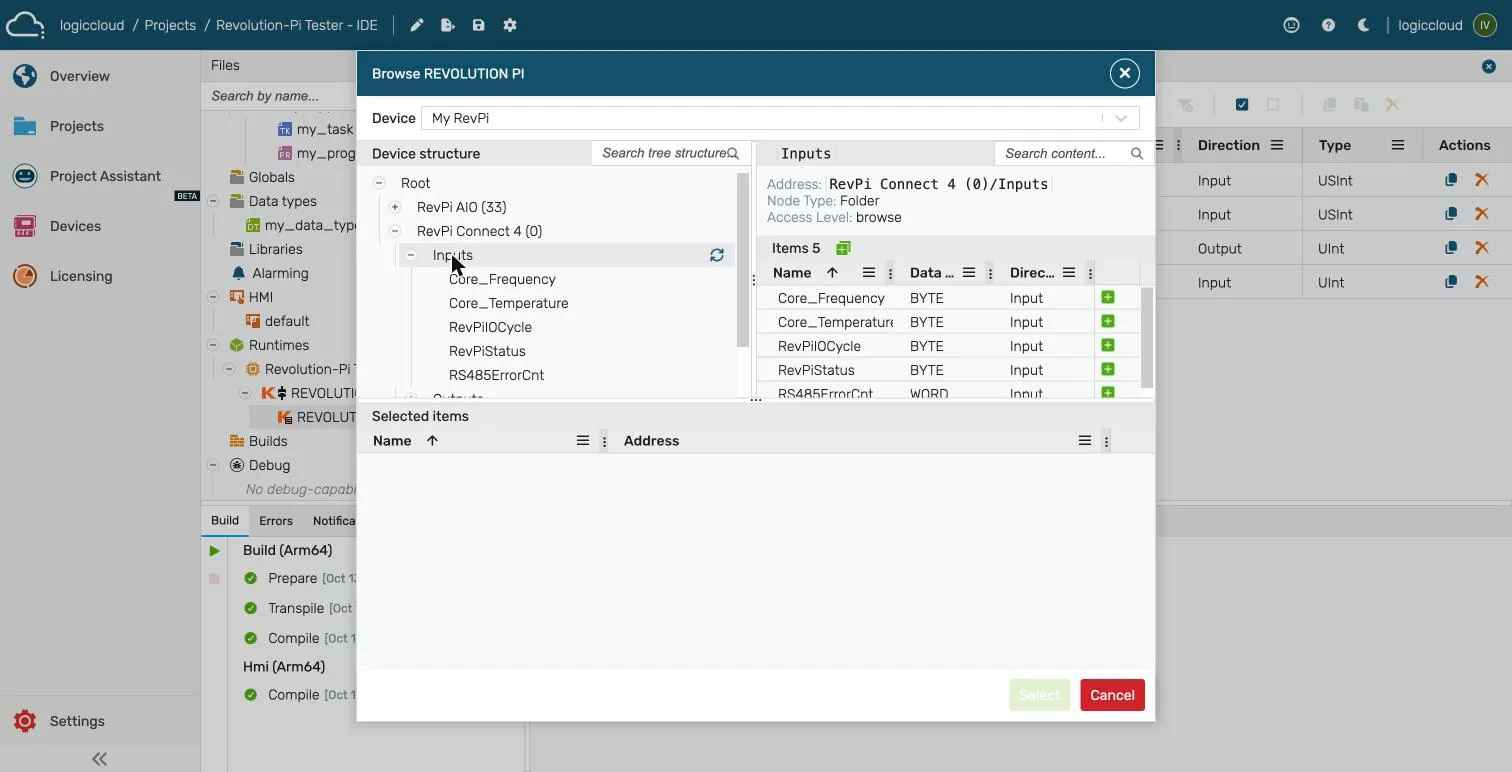
Task: Switch to the Build tab
Action: coord(225,520)
